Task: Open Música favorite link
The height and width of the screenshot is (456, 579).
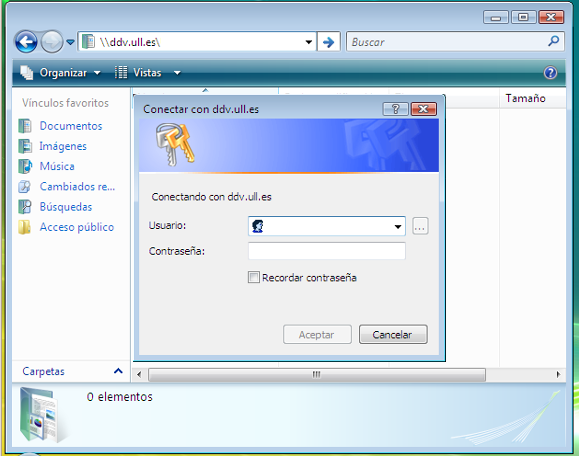Action: click(x=57, y=166)
